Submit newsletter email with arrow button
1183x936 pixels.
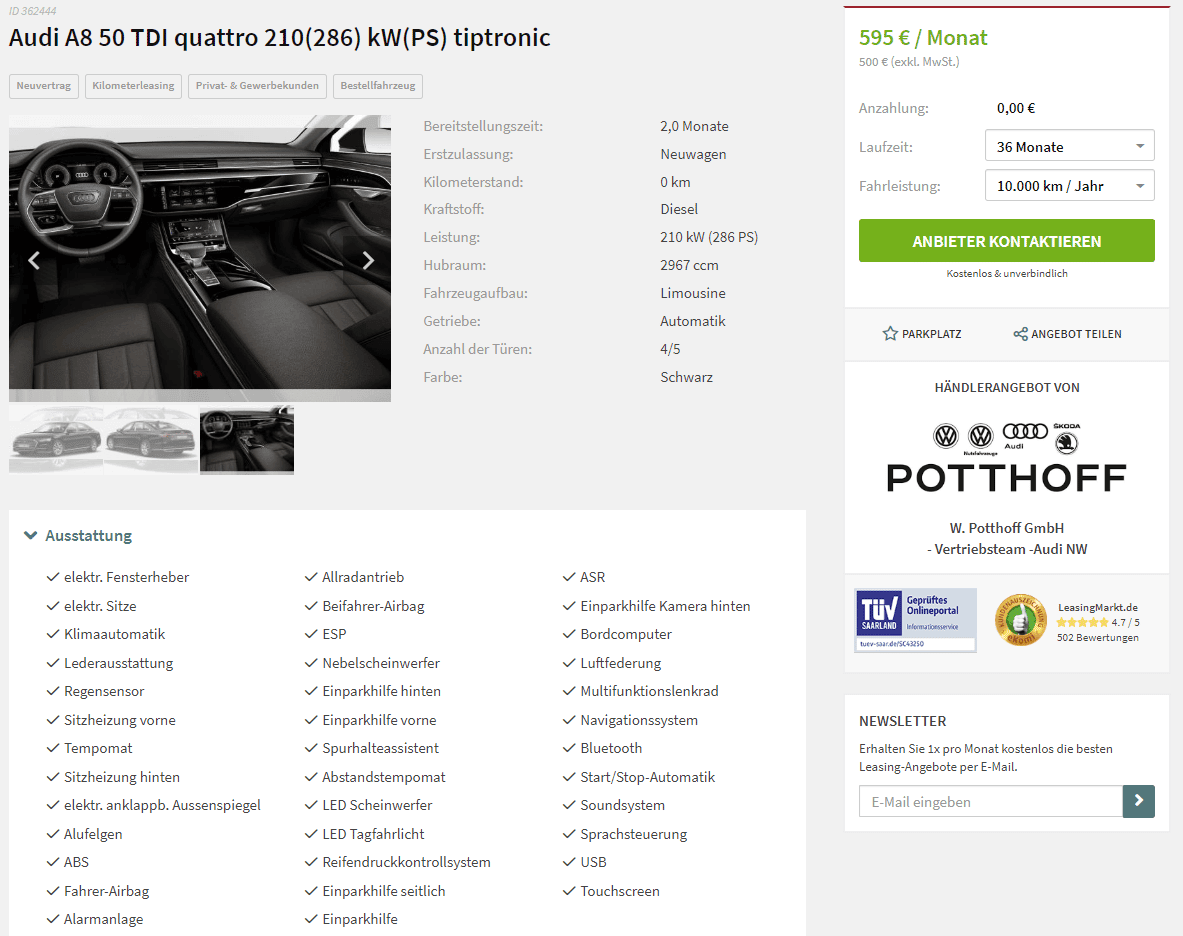click(1138, 801)
